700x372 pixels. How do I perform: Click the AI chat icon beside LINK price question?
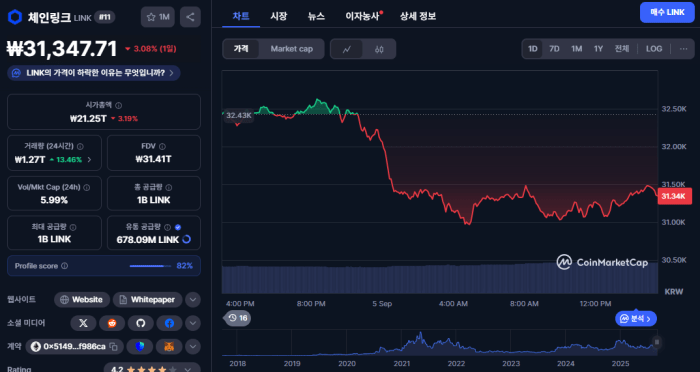(17, 73)
